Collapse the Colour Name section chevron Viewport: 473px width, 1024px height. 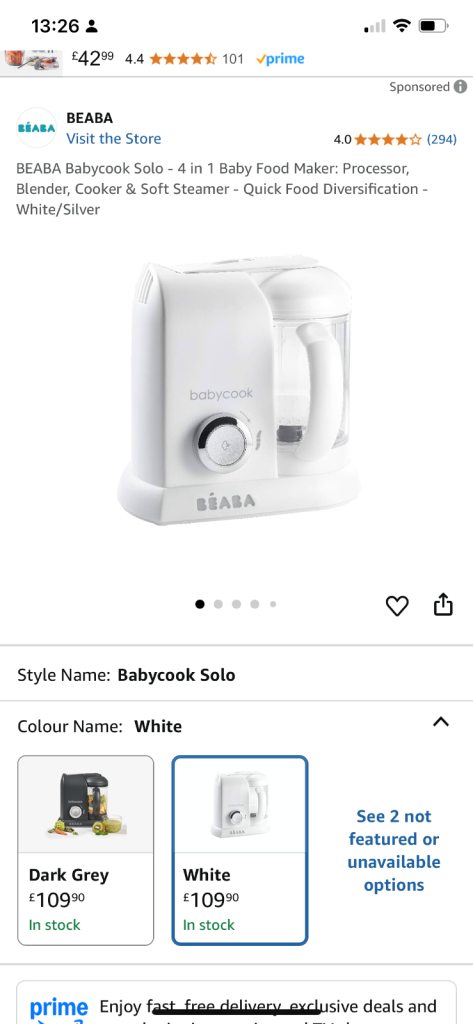pyautogui.click(x=441, y=722)
